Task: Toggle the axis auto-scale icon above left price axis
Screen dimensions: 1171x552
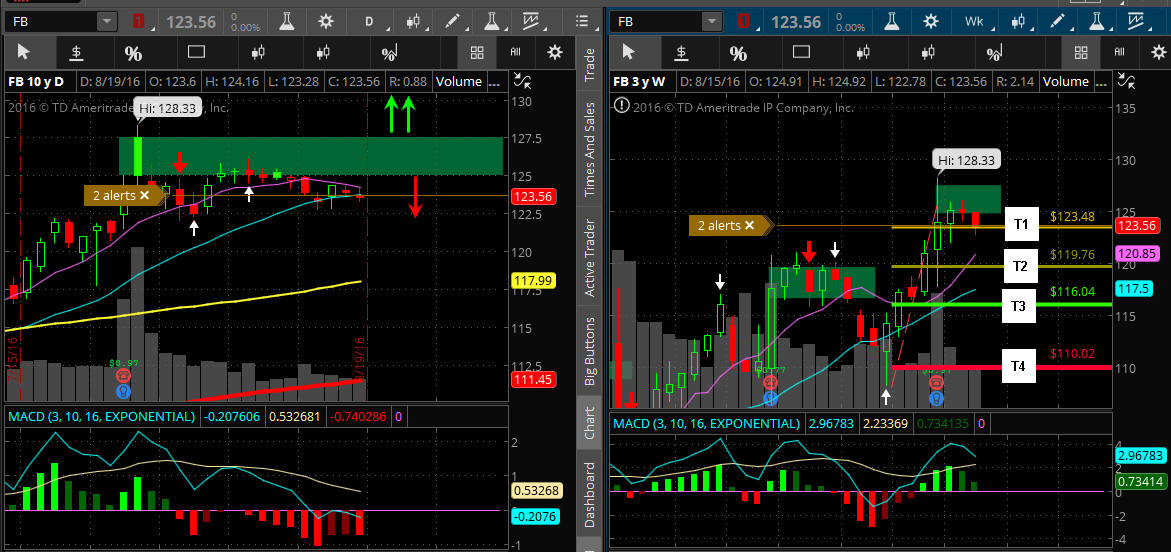Action: [x=522, y=81]
